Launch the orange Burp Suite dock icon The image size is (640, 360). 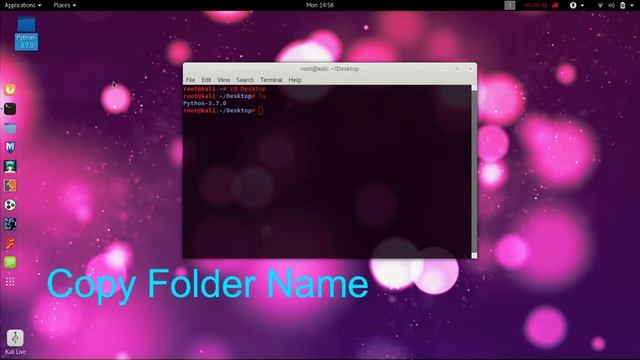point(10,186)
